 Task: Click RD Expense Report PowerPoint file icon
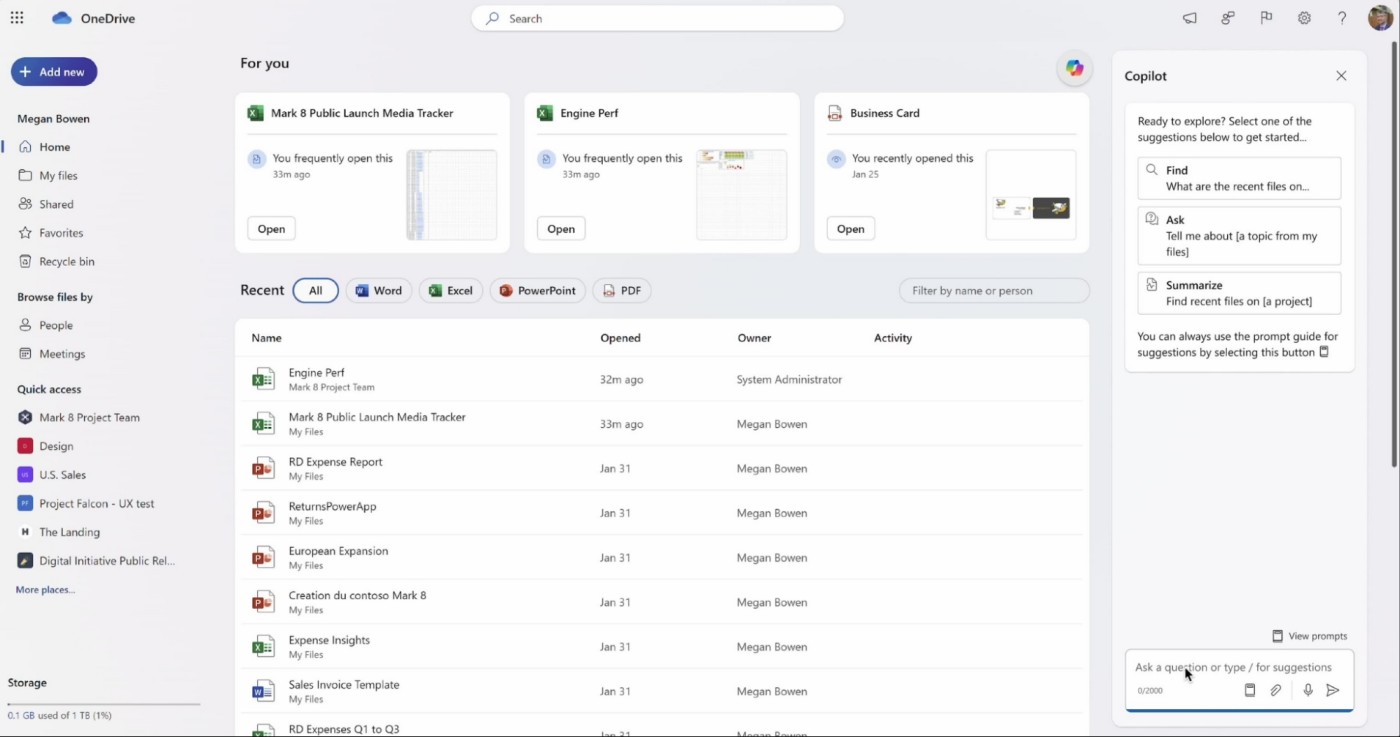[x=263, y=468]
